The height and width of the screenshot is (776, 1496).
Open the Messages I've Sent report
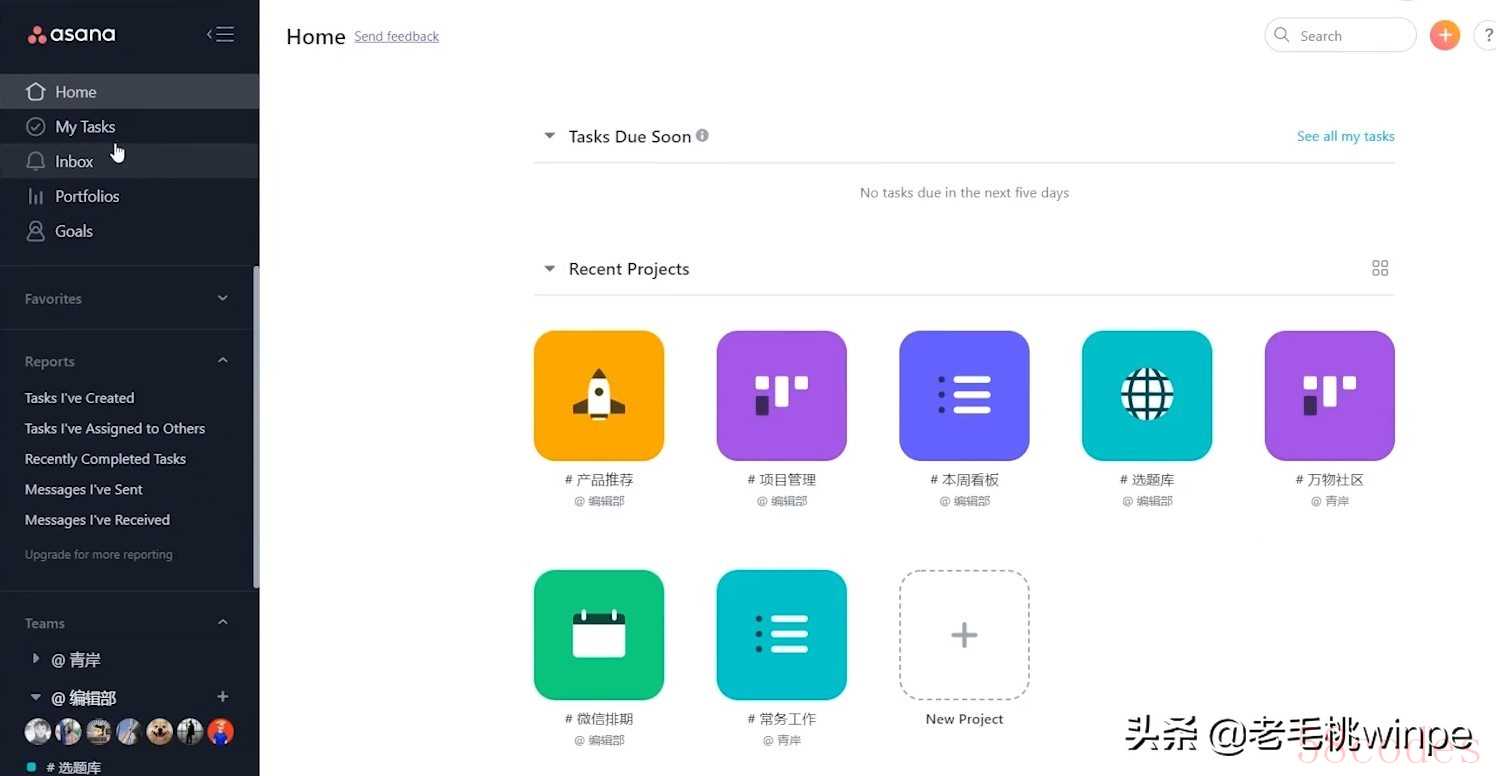point(83,489)
